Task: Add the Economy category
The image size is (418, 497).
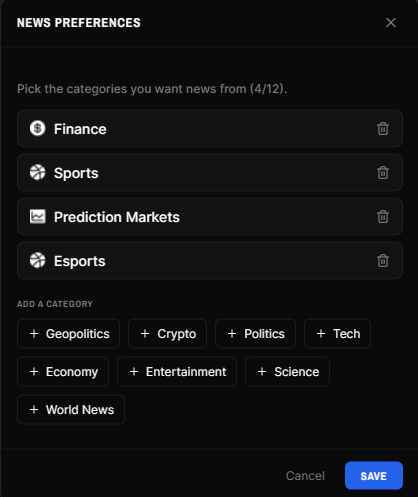Action: pos(63,372)
